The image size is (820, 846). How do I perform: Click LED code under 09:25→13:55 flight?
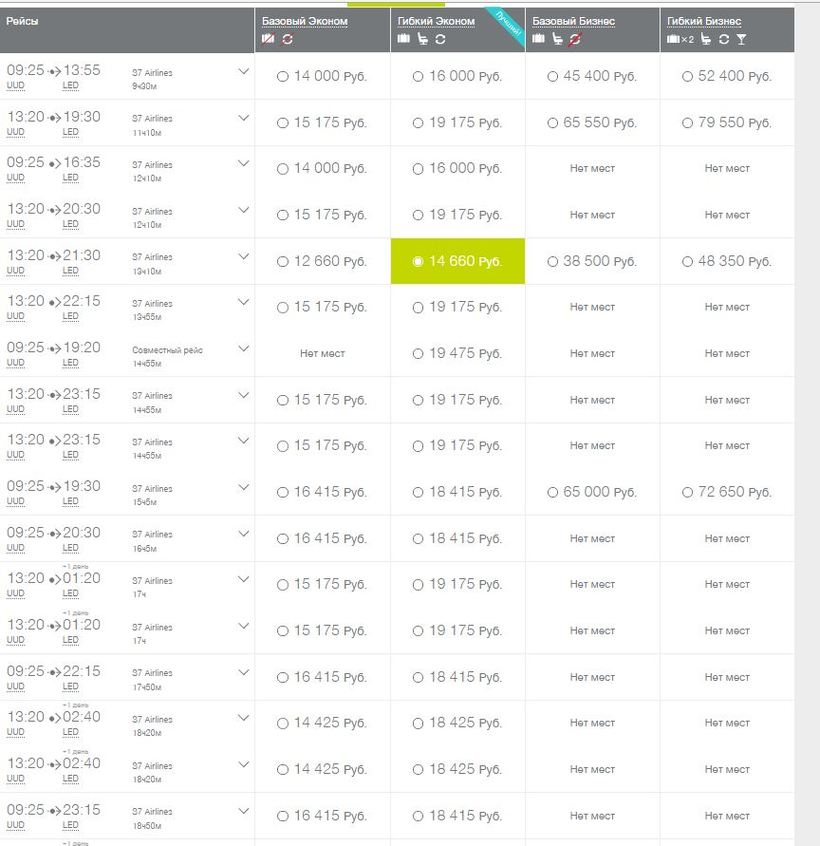point(70,85)
